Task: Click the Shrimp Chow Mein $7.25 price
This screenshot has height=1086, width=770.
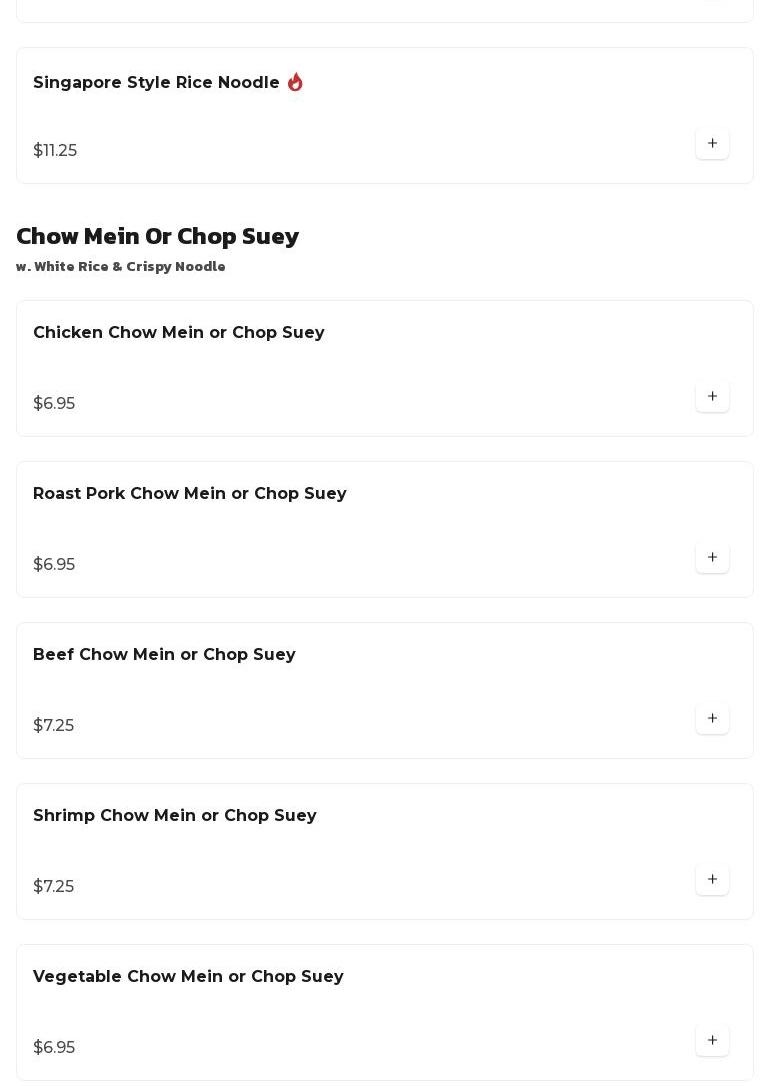Action: [x=53, y=887]
